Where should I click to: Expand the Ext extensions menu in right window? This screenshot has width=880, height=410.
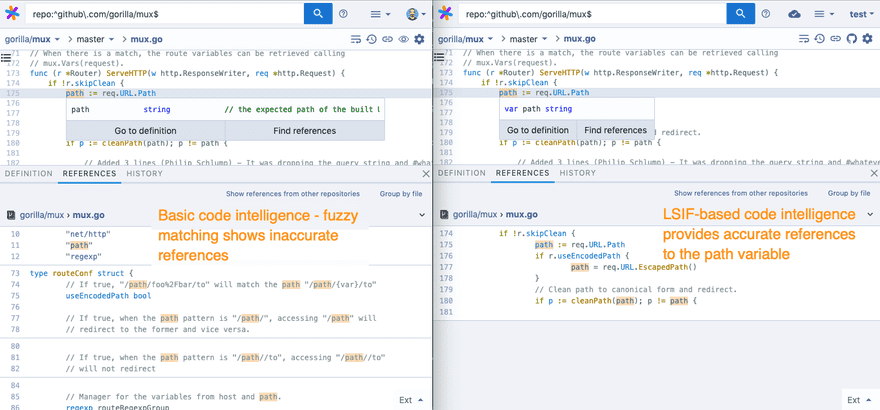click(x=859, y=400)
